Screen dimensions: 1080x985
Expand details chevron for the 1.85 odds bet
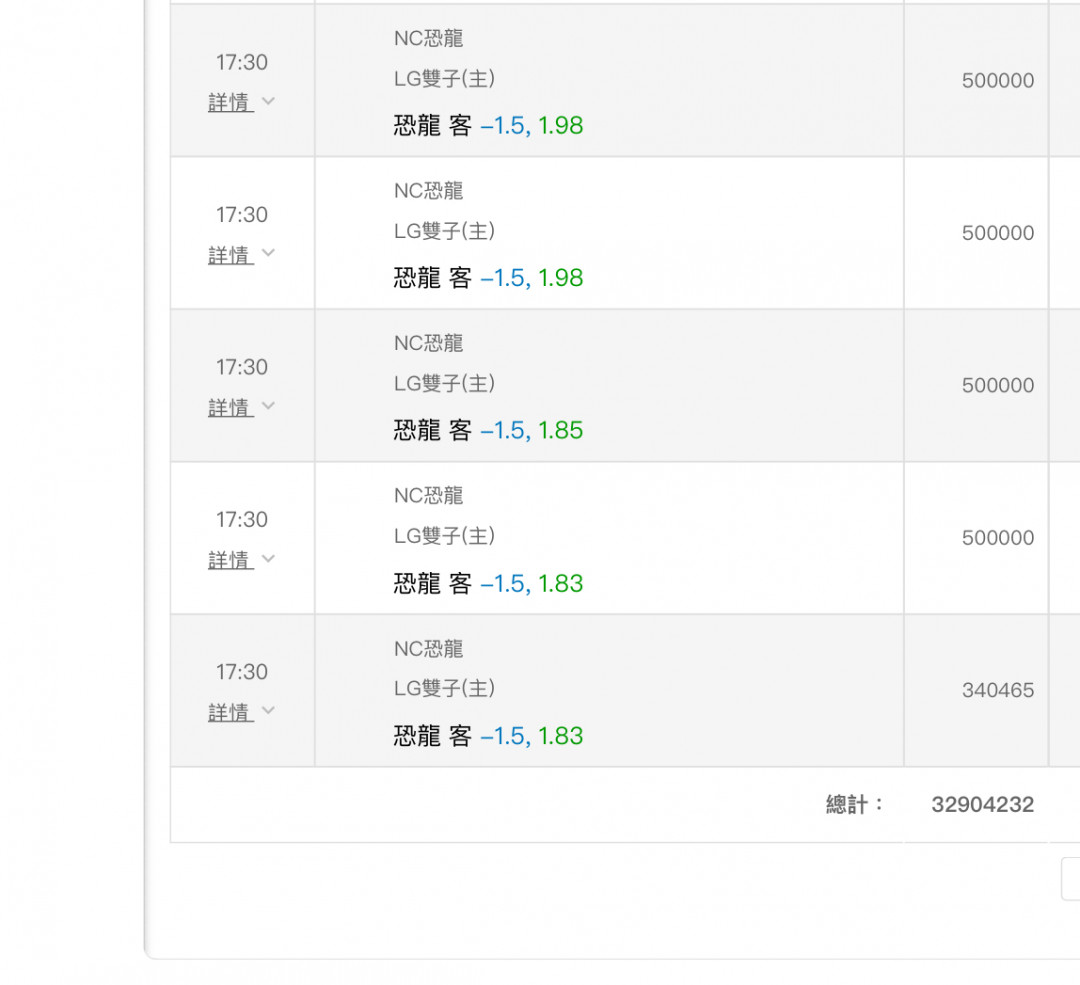pos(268,406)
